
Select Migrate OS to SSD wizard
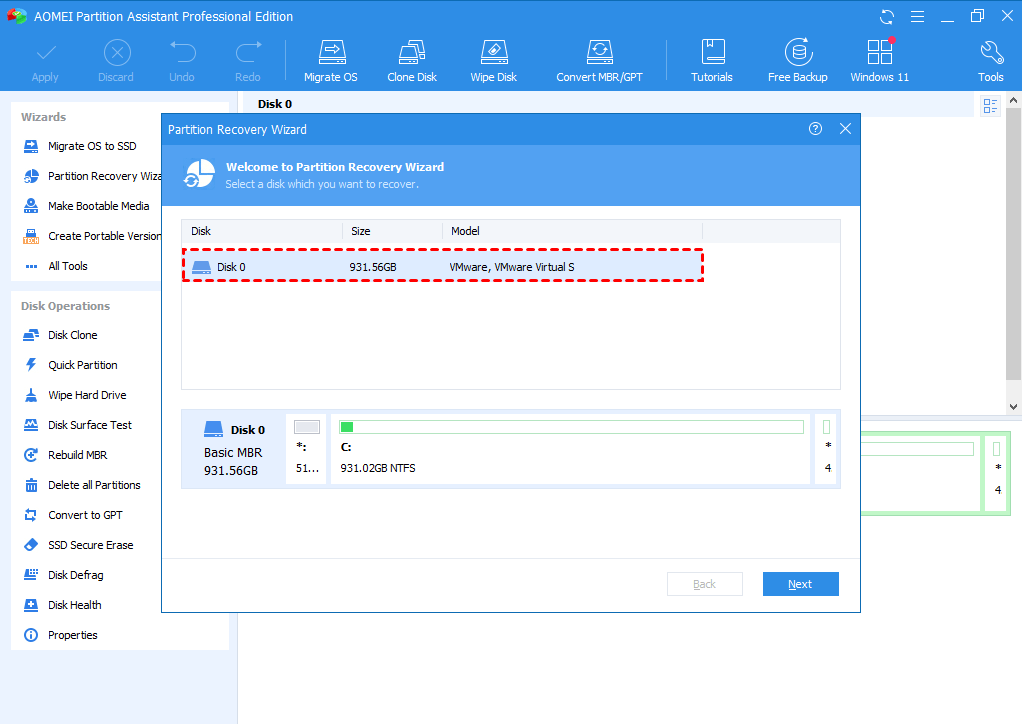(92, 146)
